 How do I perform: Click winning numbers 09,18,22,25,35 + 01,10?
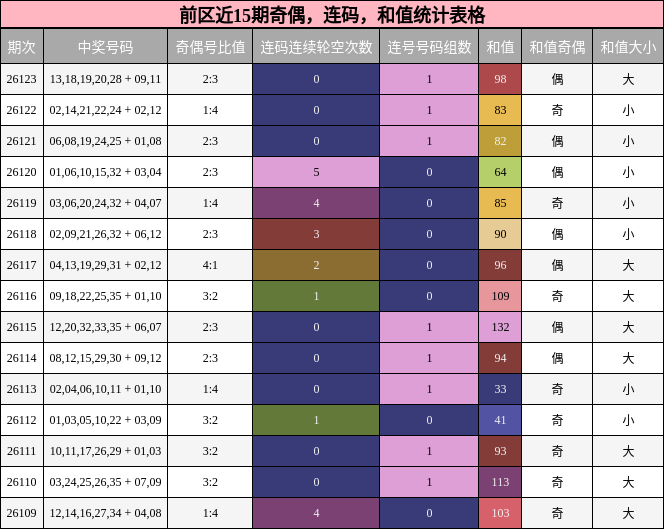[x=105, y=296]
